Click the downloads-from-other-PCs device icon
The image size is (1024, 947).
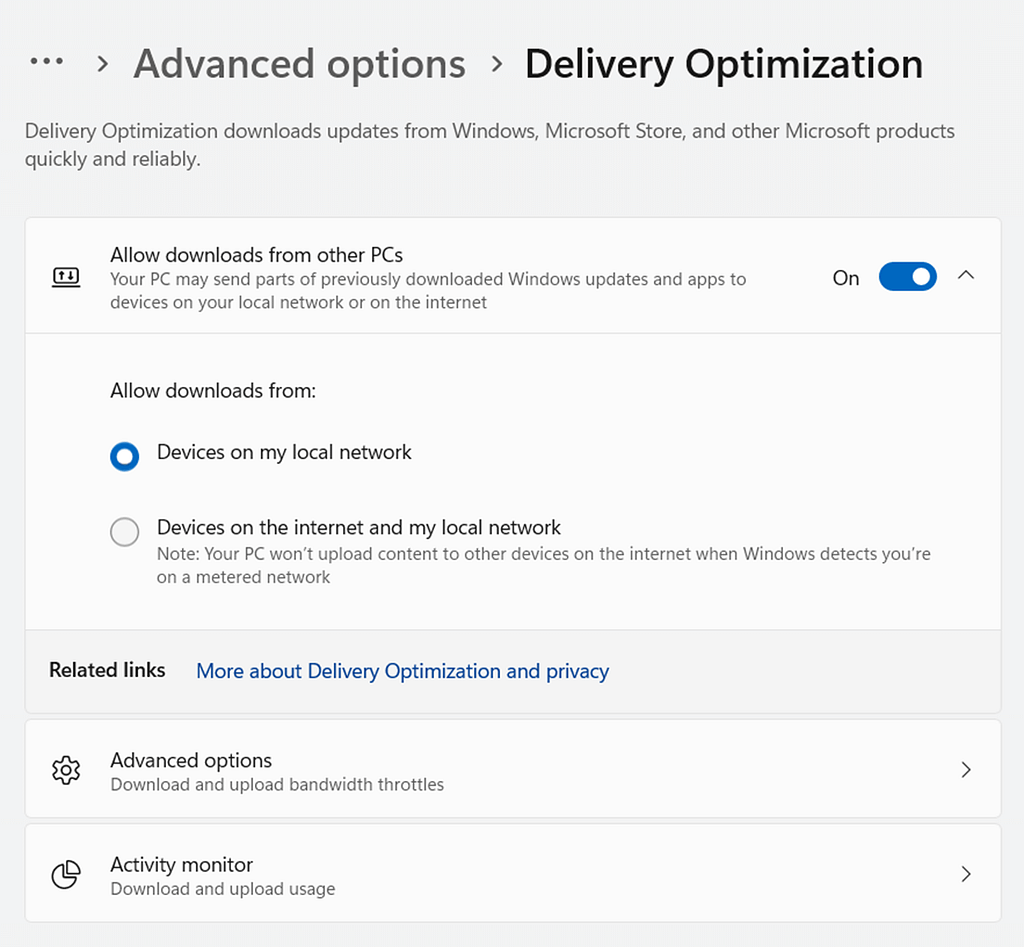pos(65,277)
